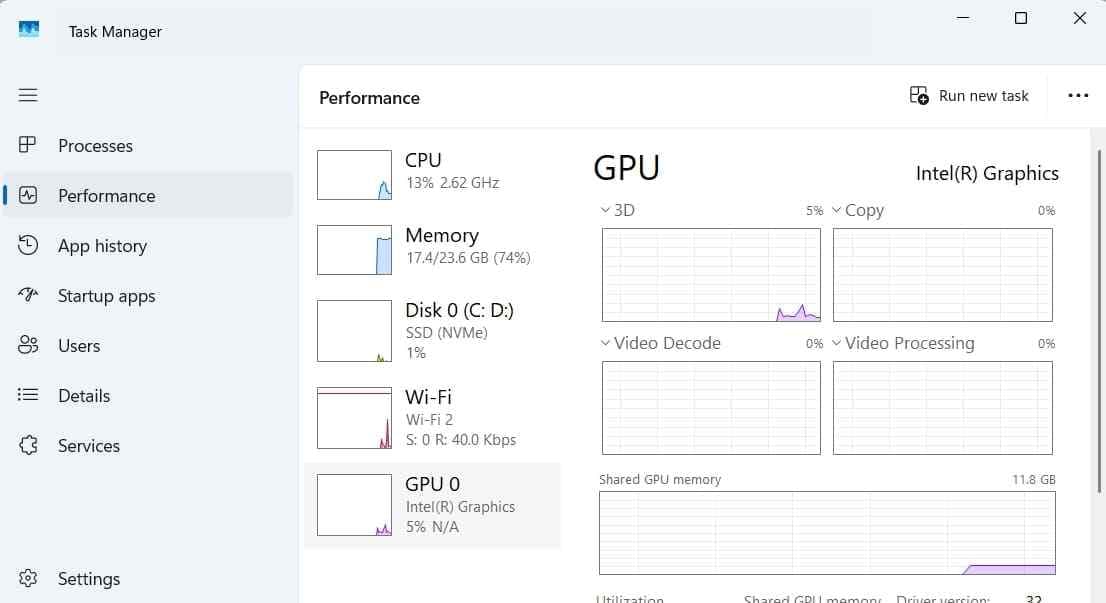Click the 3D engine graph

pyautogui.click(x=711, y=275)
